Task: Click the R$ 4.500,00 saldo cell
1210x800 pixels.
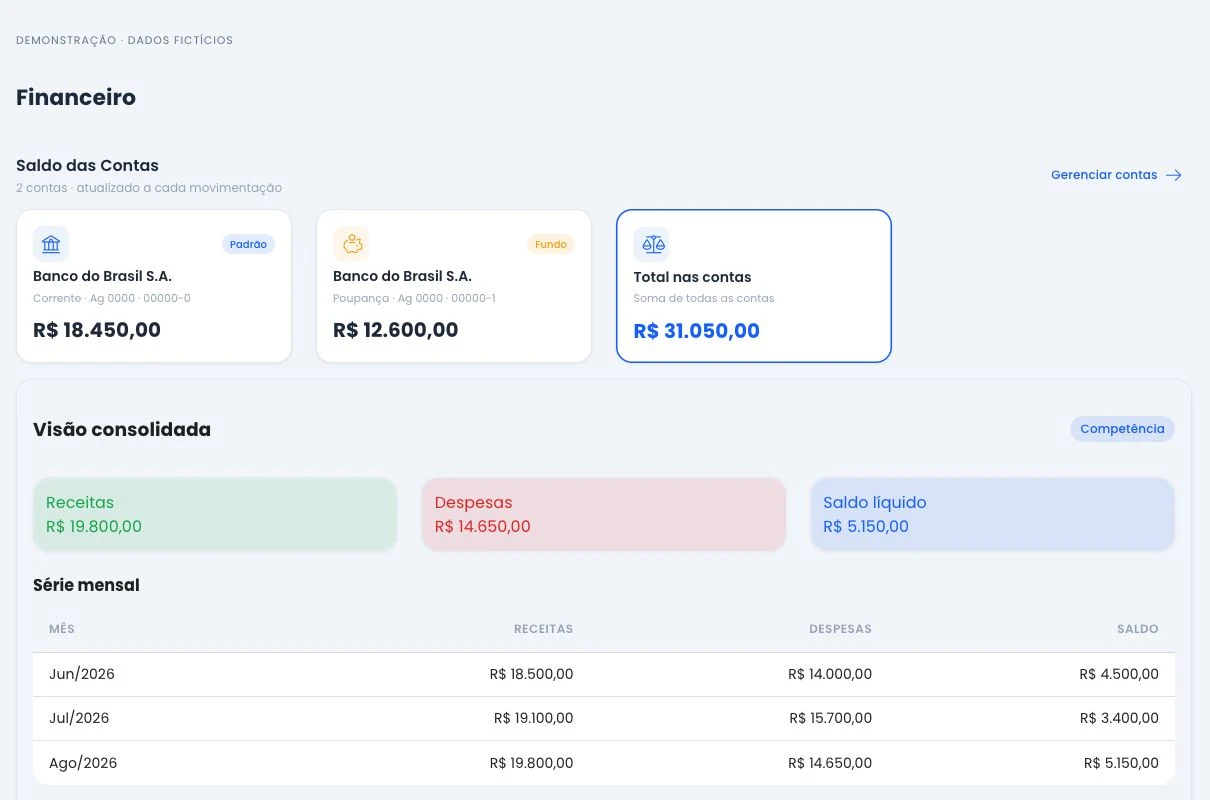Action: click(1120, 674)
